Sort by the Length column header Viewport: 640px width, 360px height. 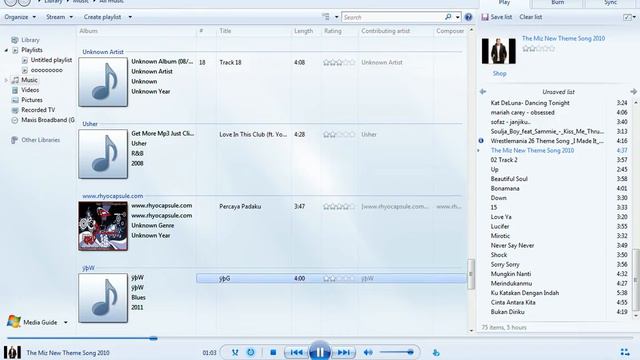pyautogui.click(x=304, y=31)
